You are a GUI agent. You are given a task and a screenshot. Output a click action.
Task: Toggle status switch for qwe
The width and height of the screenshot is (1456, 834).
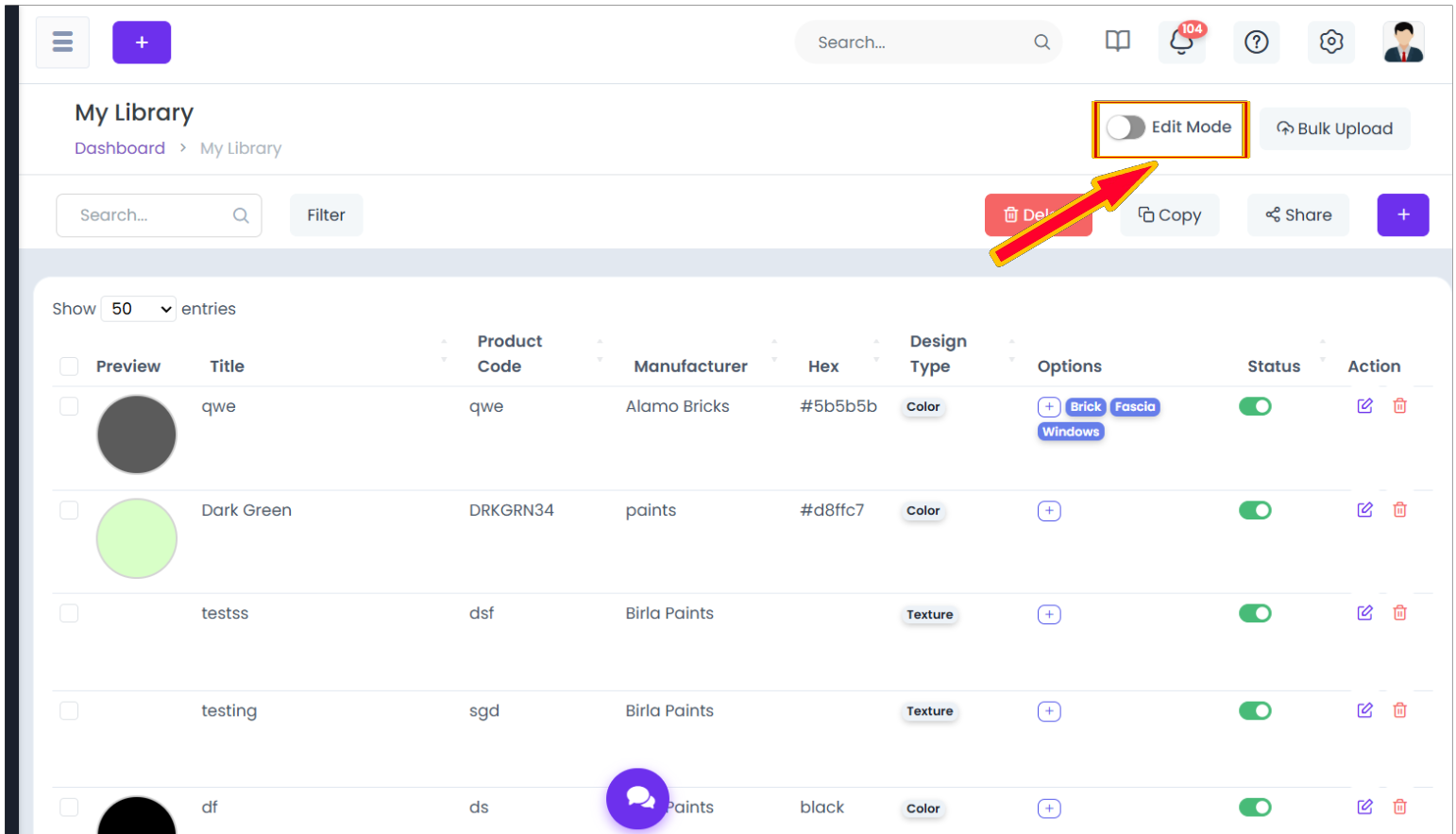click(1255, 406)
